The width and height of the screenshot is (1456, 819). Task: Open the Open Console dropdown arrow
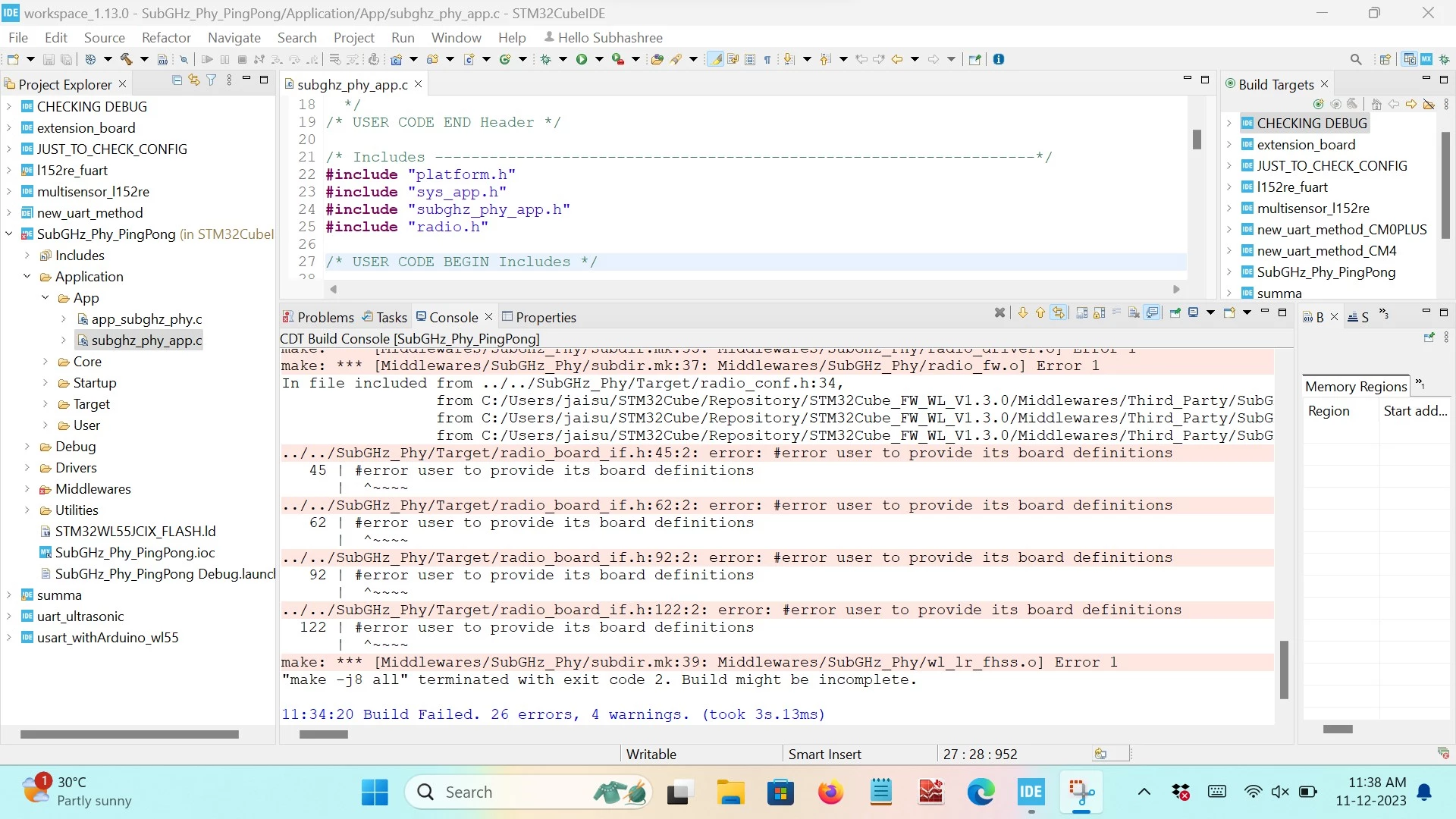click(x=1247, y=312)
